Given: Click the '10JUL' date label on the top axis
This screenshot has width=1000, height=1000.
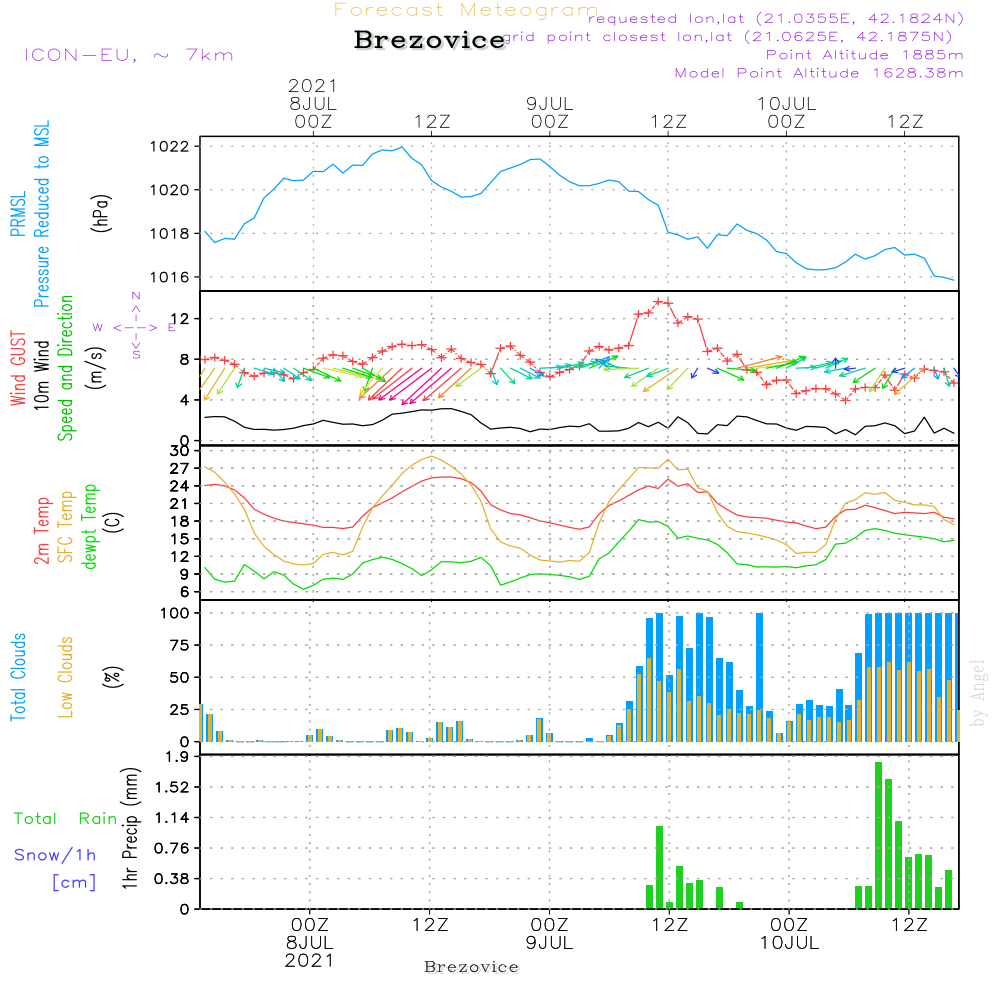Looking at the screenshot, I should [786, 103].
